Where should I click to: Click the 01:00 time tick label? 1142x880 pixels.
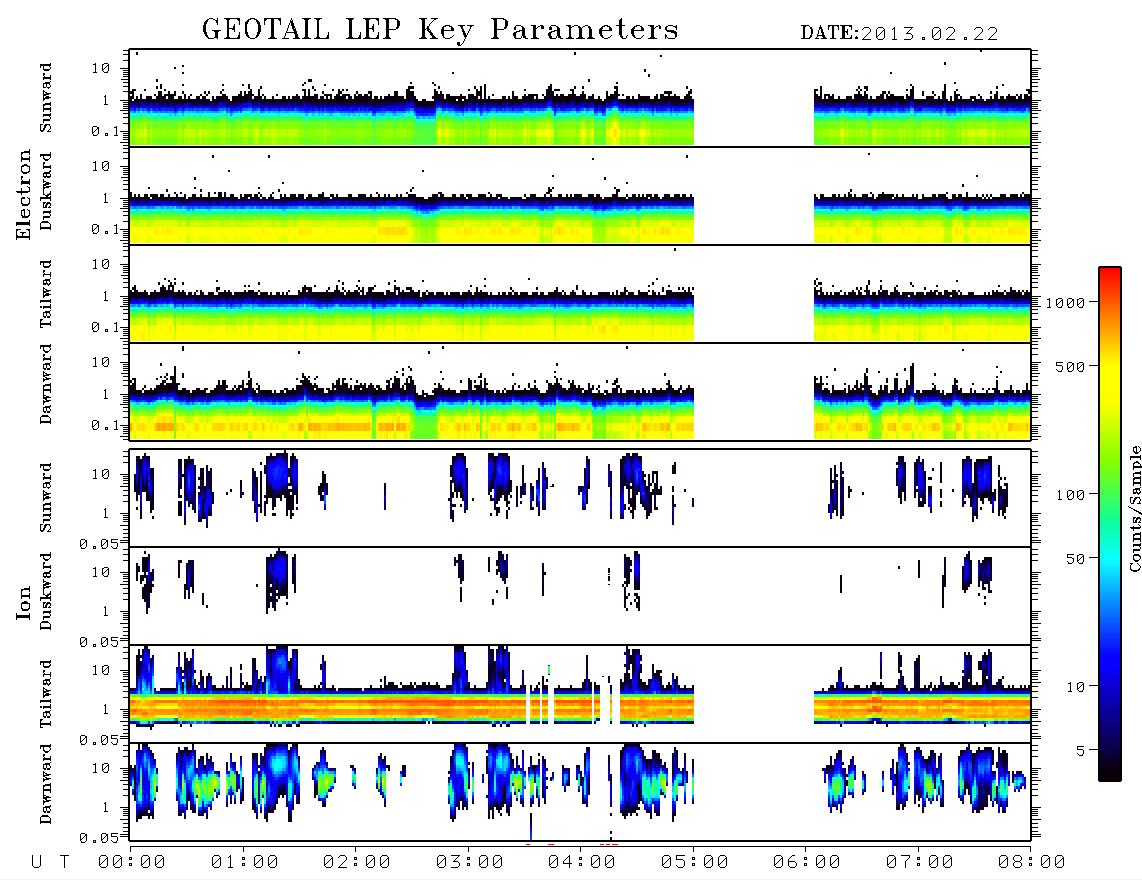click(245, 862)
